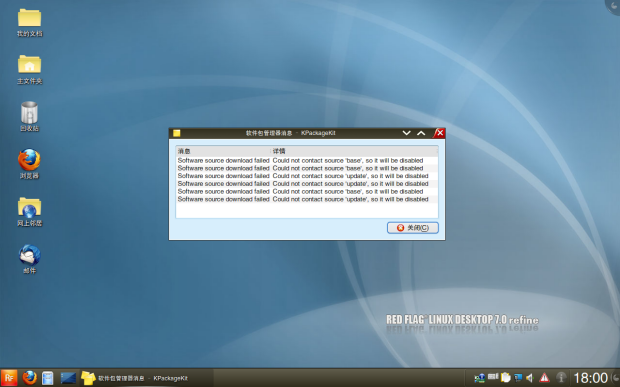Launch Firefox from the taskbar

(29, 378)
